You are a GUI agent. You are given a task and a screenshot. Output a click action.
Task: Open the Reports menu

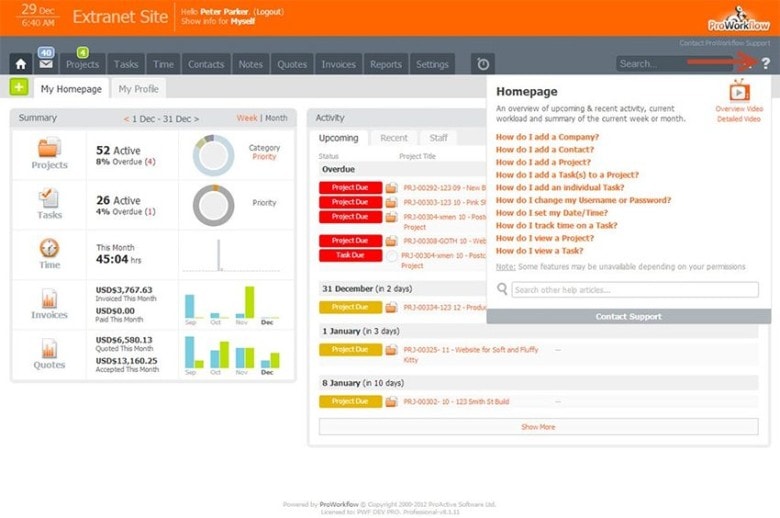385,64
